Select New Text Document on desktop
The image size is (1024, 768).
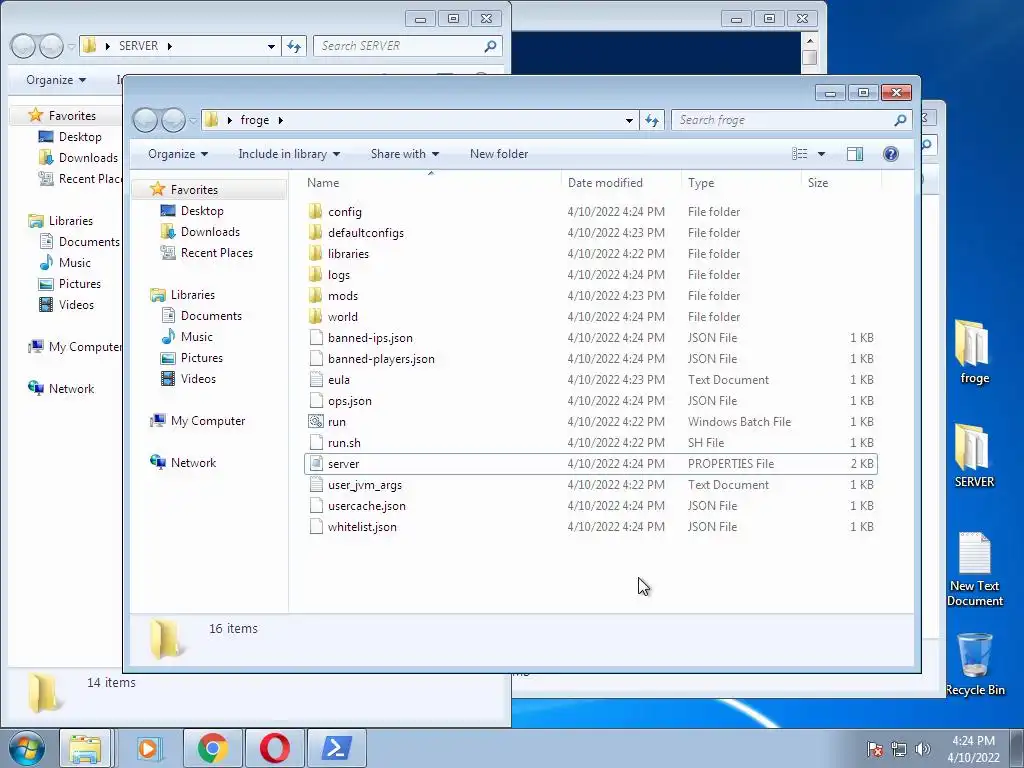tap(974, 569)
